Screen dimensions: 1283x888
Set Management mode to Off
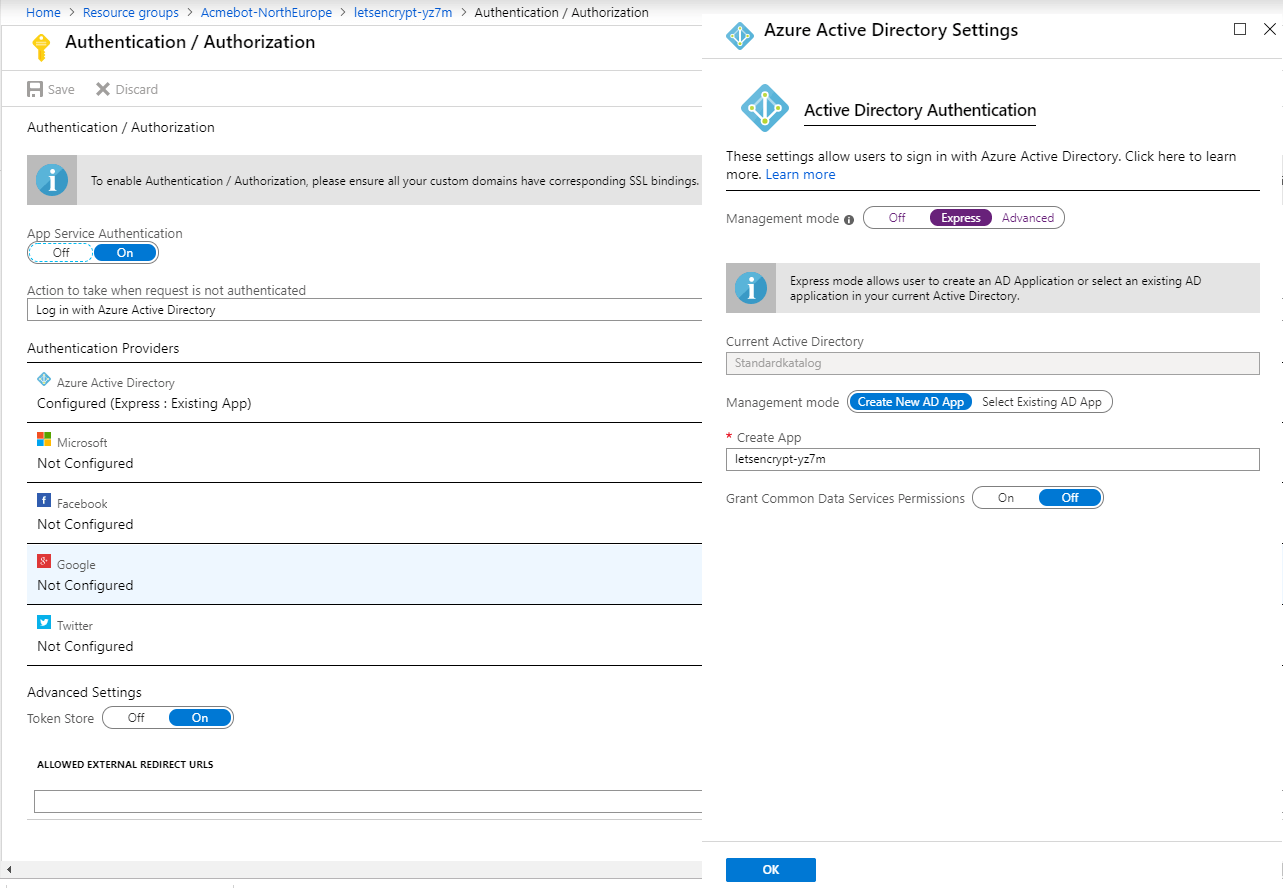pyautogui.click(x=897, y=218)
